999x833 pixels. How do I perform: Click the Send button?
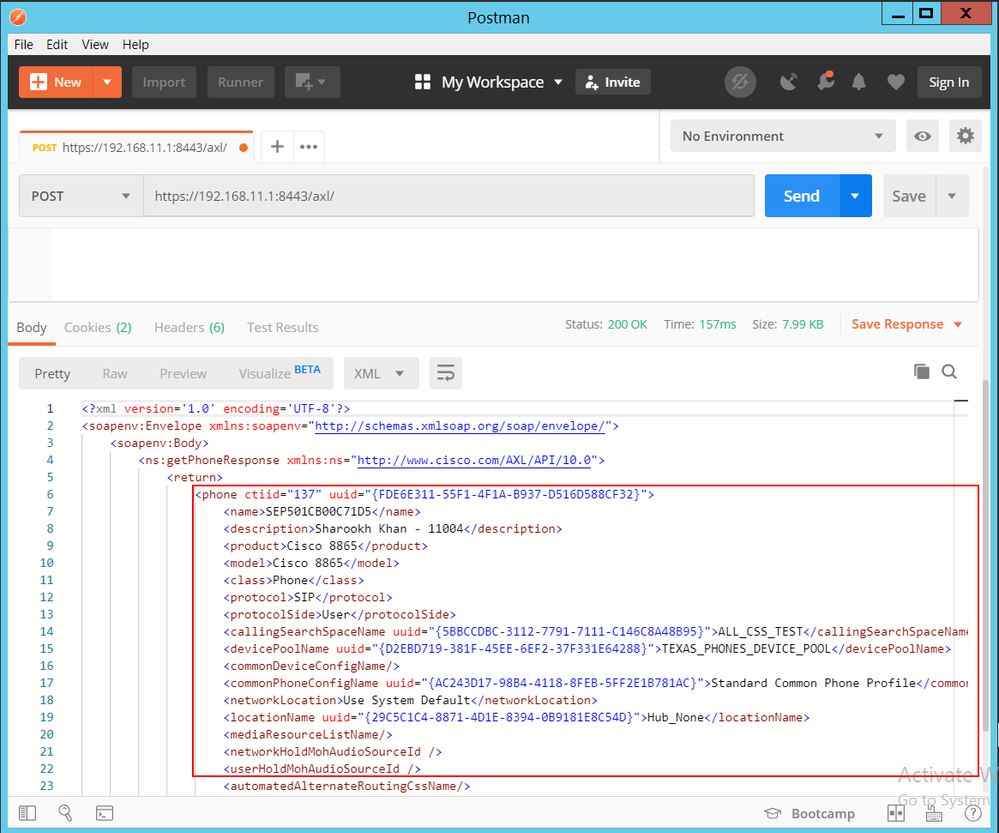click(801, 196)
